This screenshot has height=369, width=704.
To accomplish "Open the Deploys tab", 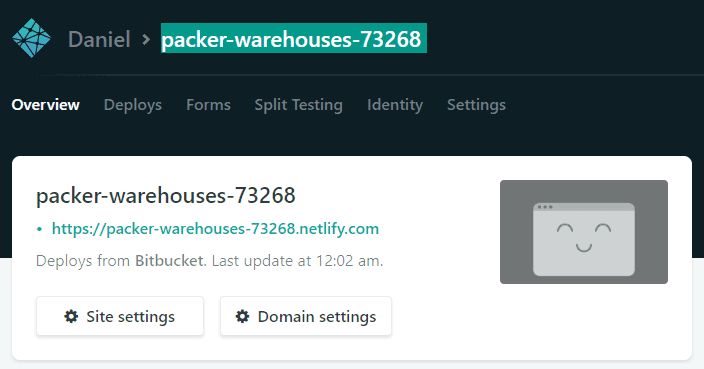I will (x=133, y=105).
